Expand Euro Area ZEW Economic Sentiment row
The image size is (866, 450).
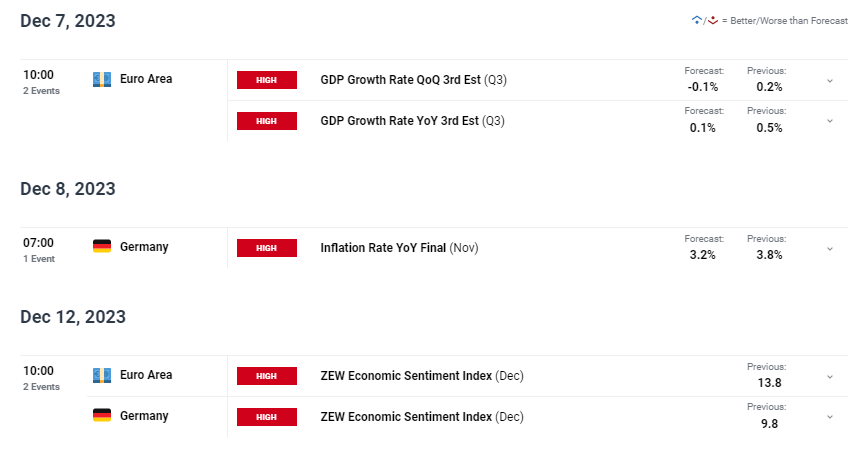[830, 377]
